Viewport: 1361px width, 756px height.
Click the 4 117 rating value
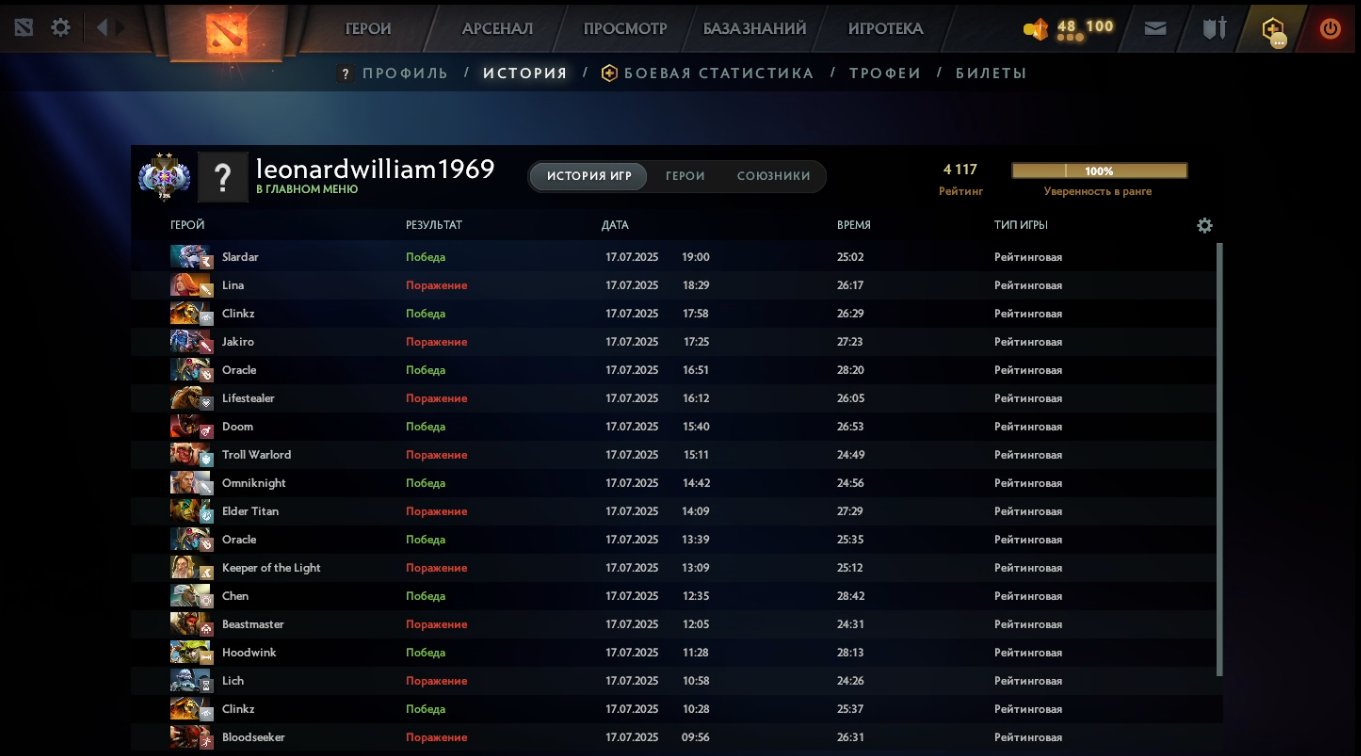tap(960, 170)
